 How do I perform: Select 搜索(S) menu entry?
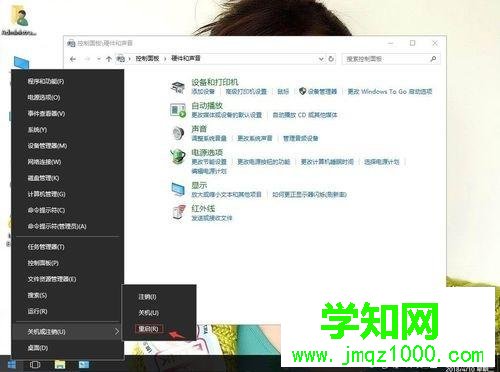pos(37,295)
